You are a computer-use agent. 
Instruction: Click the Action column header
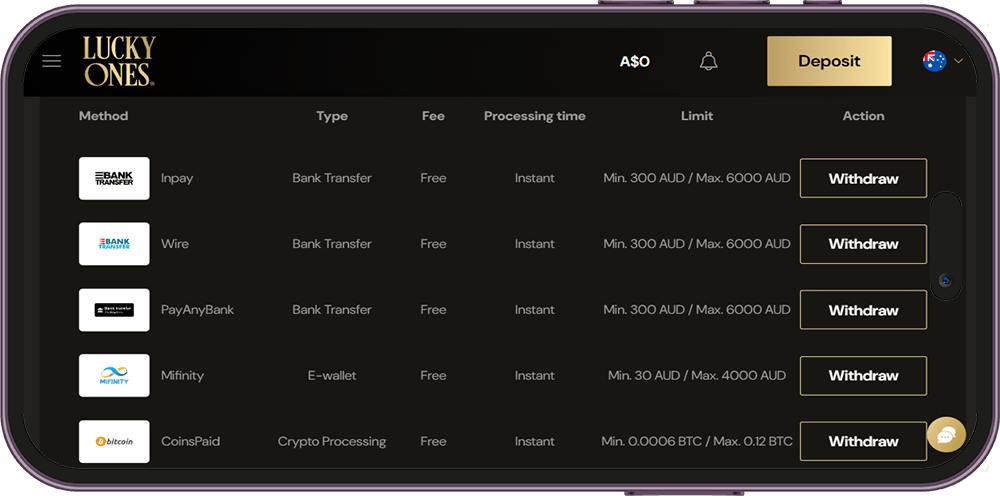point(864,116)
